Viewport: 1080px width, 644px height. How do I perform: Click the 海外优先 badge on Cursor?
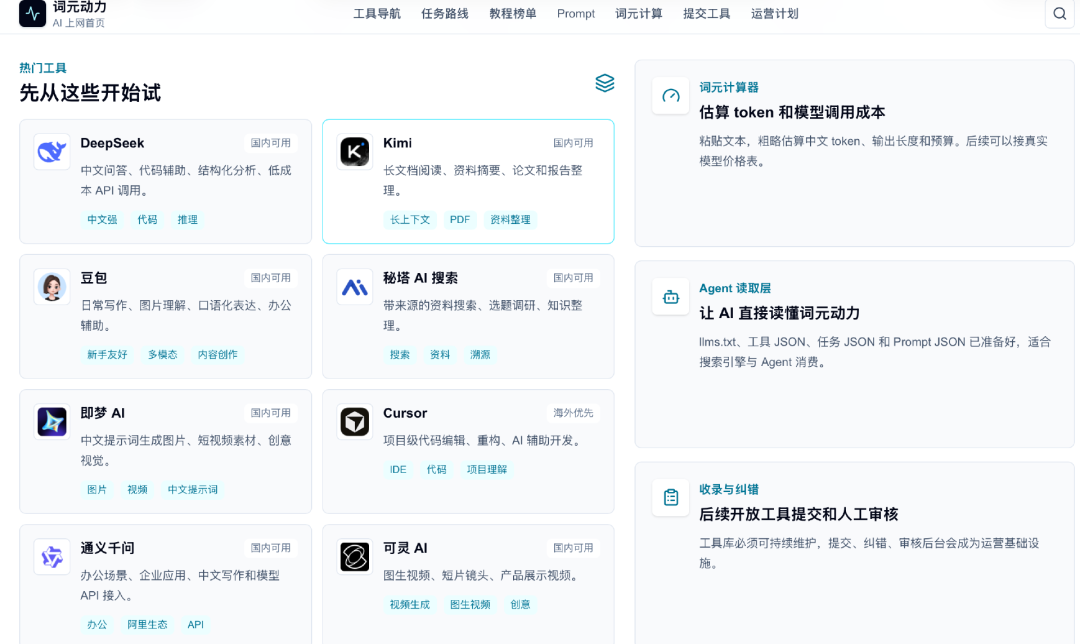click(573, 413)
